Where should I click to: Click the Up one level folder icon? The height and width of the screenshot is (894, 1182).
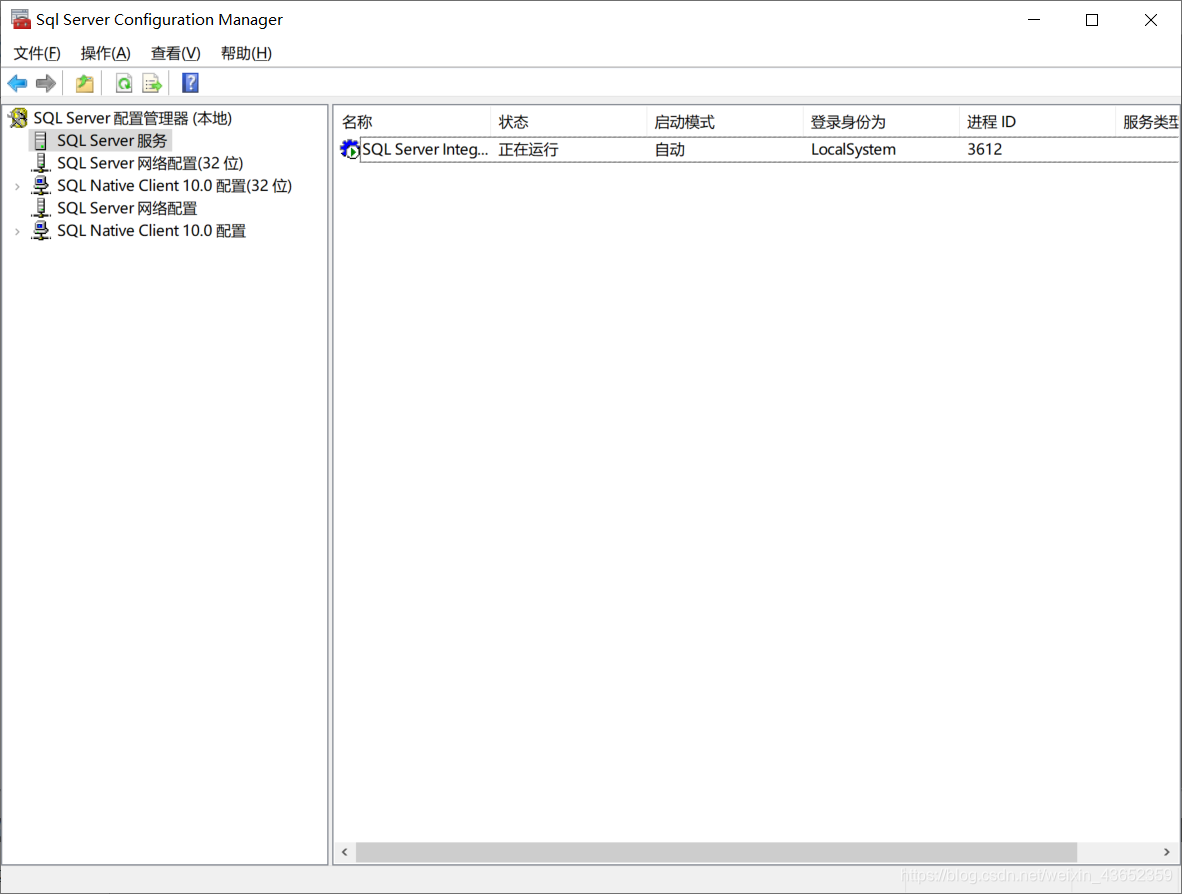click(84, 84)
